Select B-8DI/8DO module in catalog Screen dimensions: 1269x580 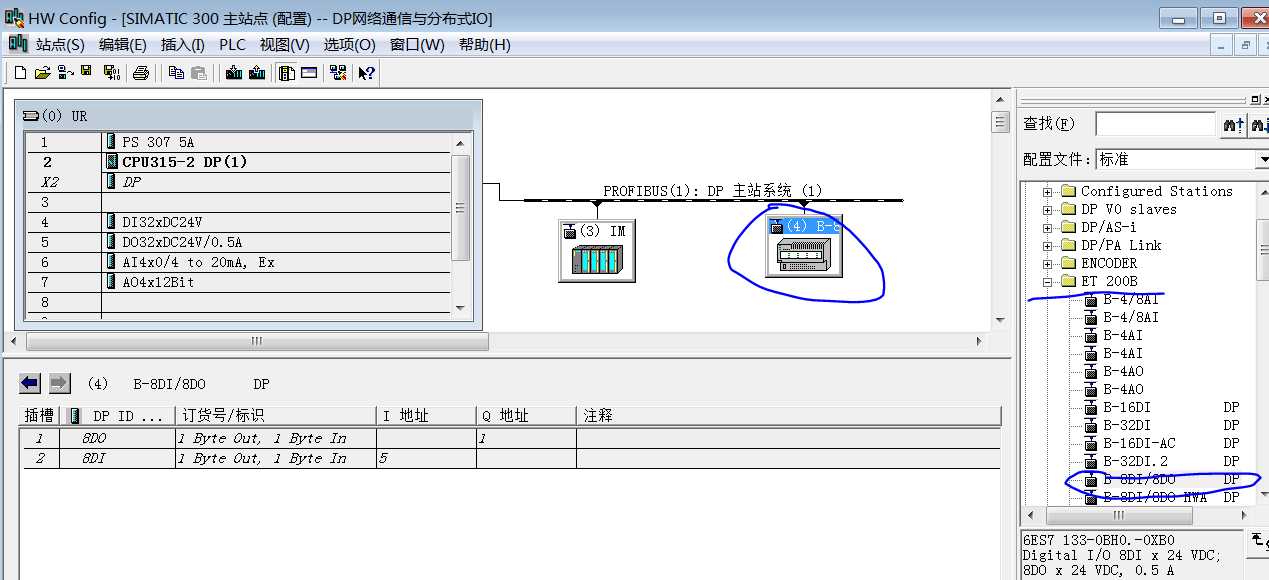[1140, 479]
